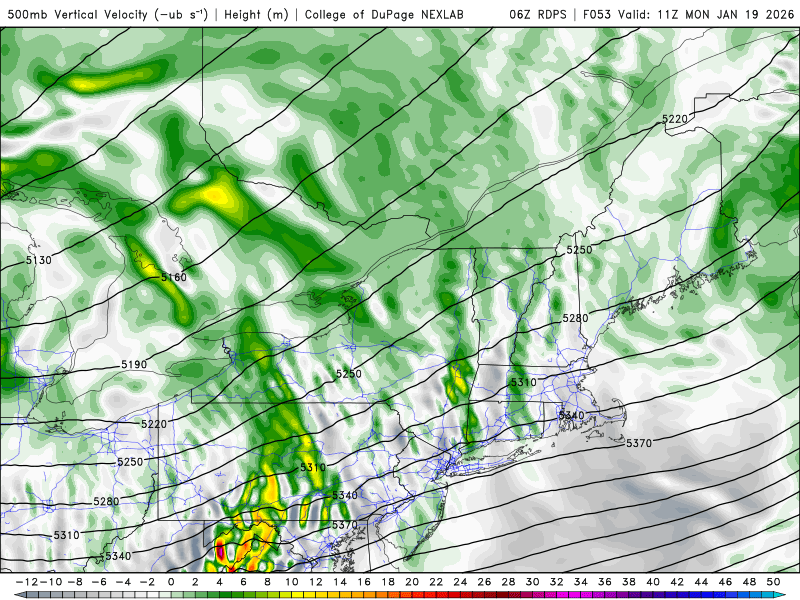Click the 50 value on the color scale
Screen dimensions: 800x600
(773, 582)
